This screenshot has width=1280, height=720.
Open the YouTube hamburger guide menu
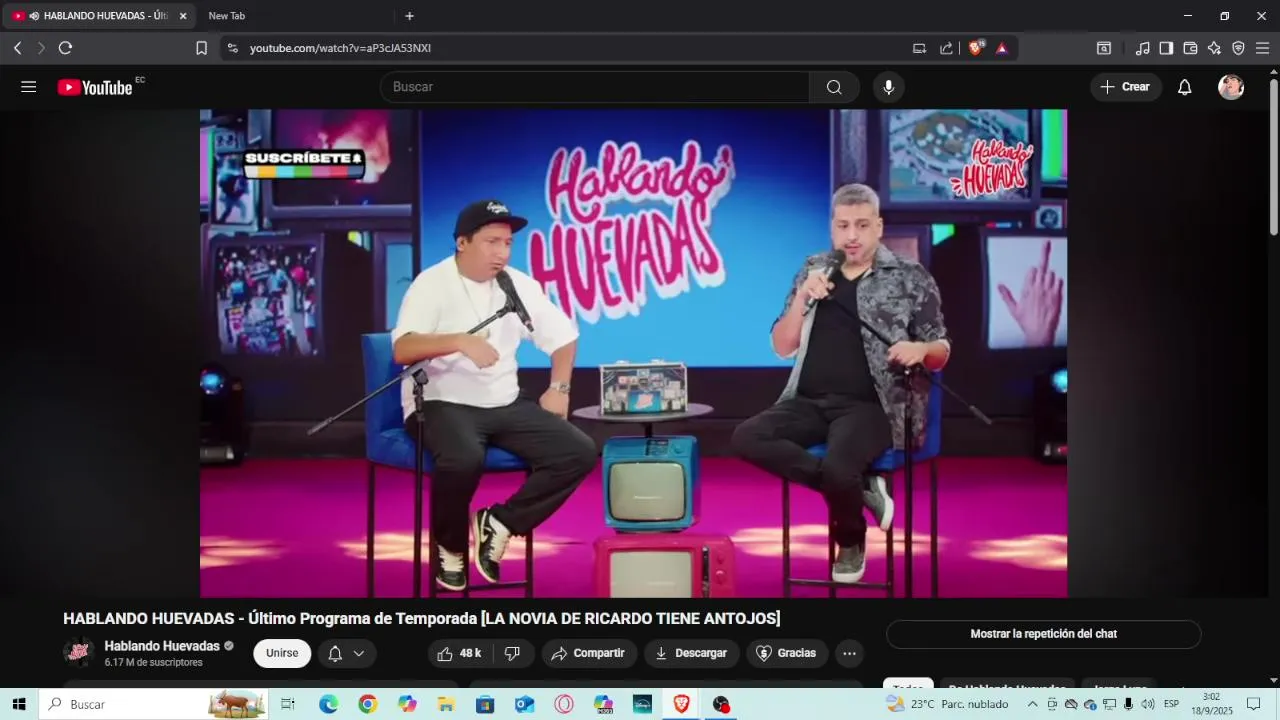click(x=28, y=87)
